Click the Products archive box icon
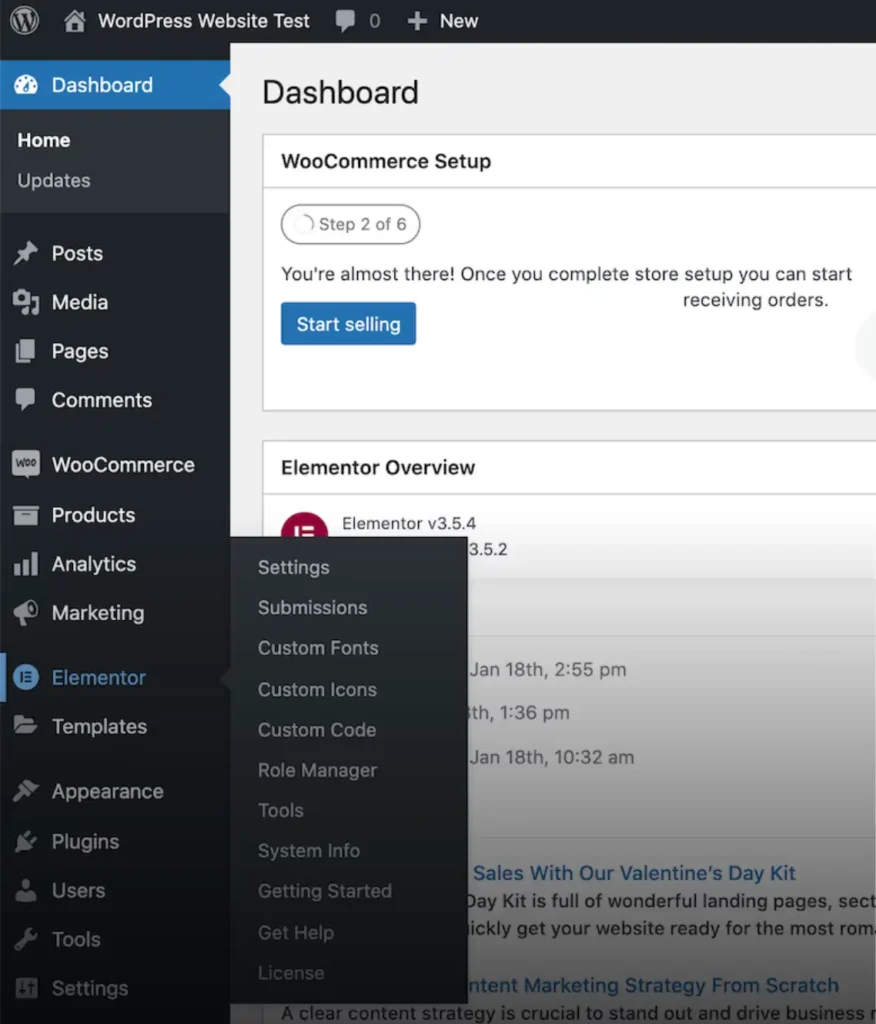The width and height of the screenshot is (876, 1024). 25,515
